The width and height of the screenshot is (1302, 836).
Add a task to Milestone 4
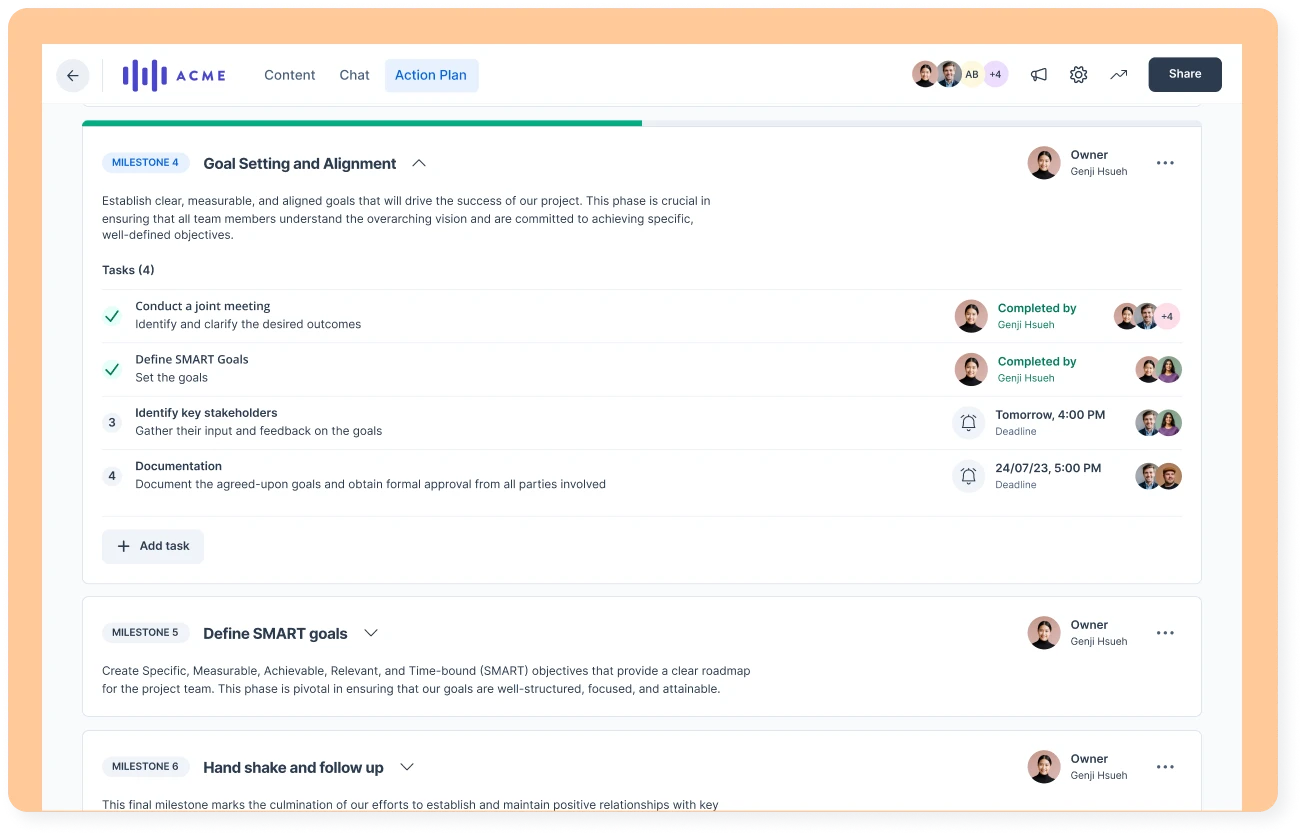152,546
